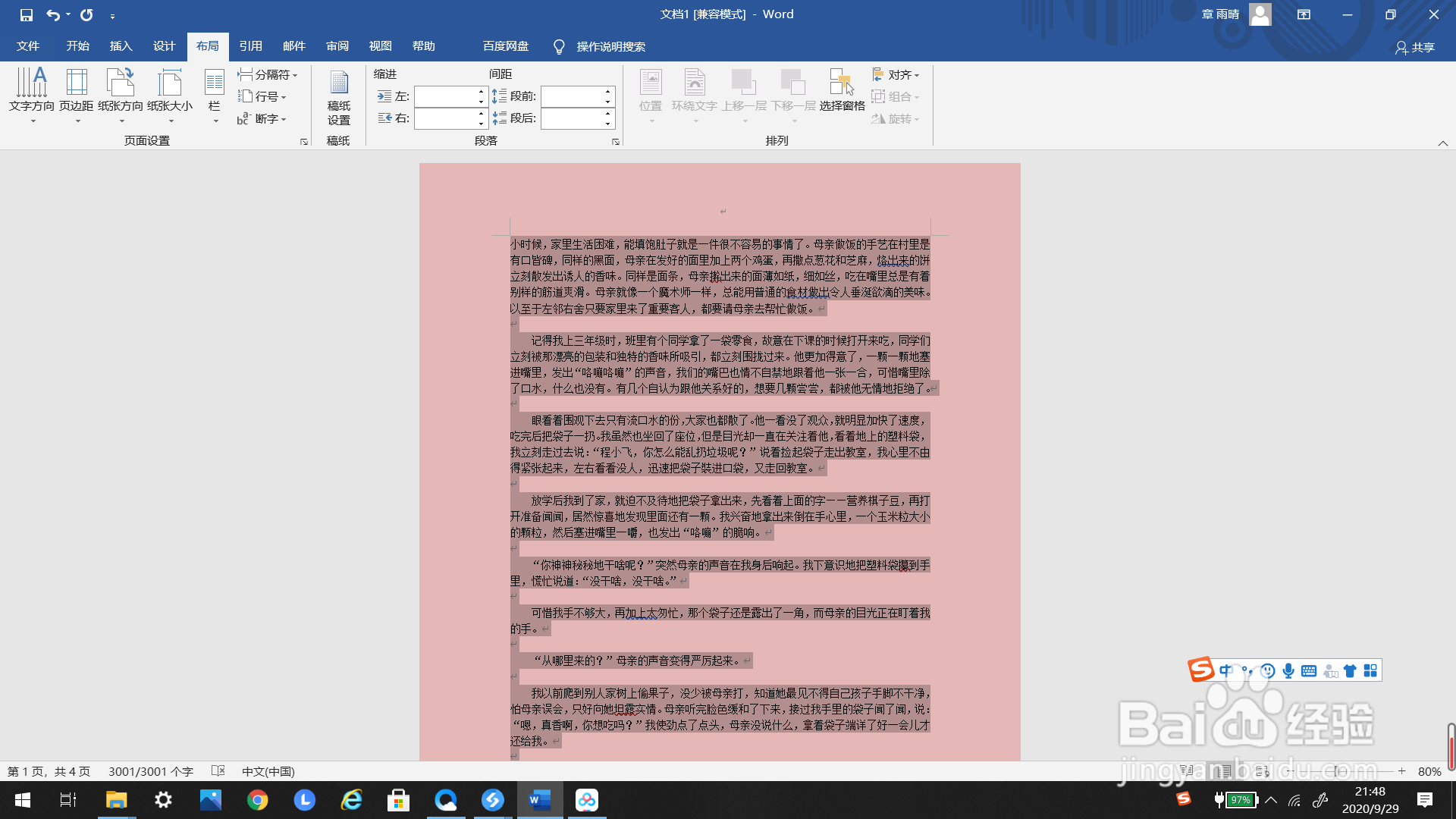
Task: Click 操作说明搜索 (tell me) search box
Action: tap(610, 47)
